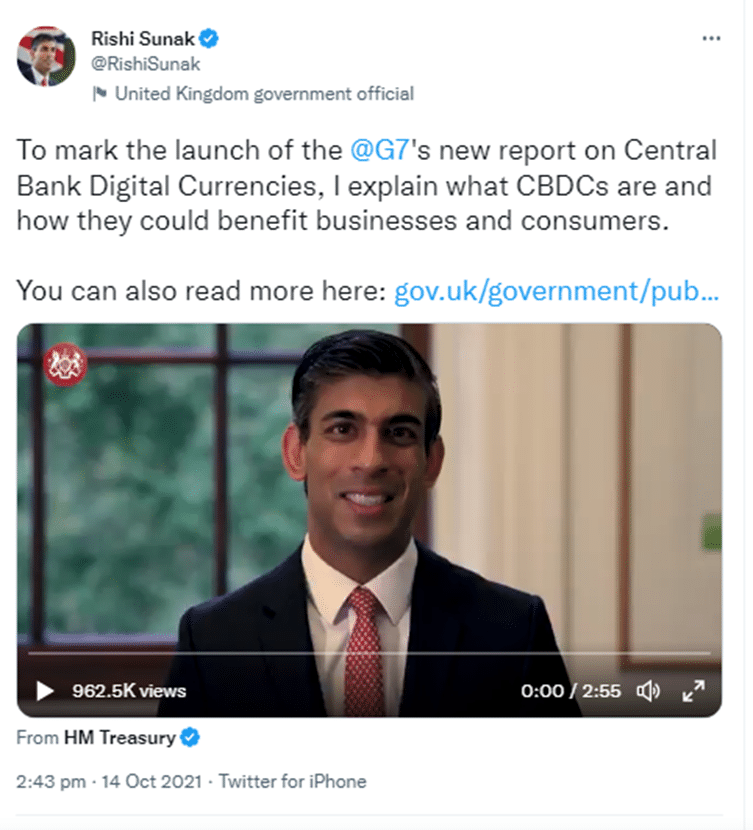
Task: Click the HM Treasury source link
Action: tap(120, 737)
